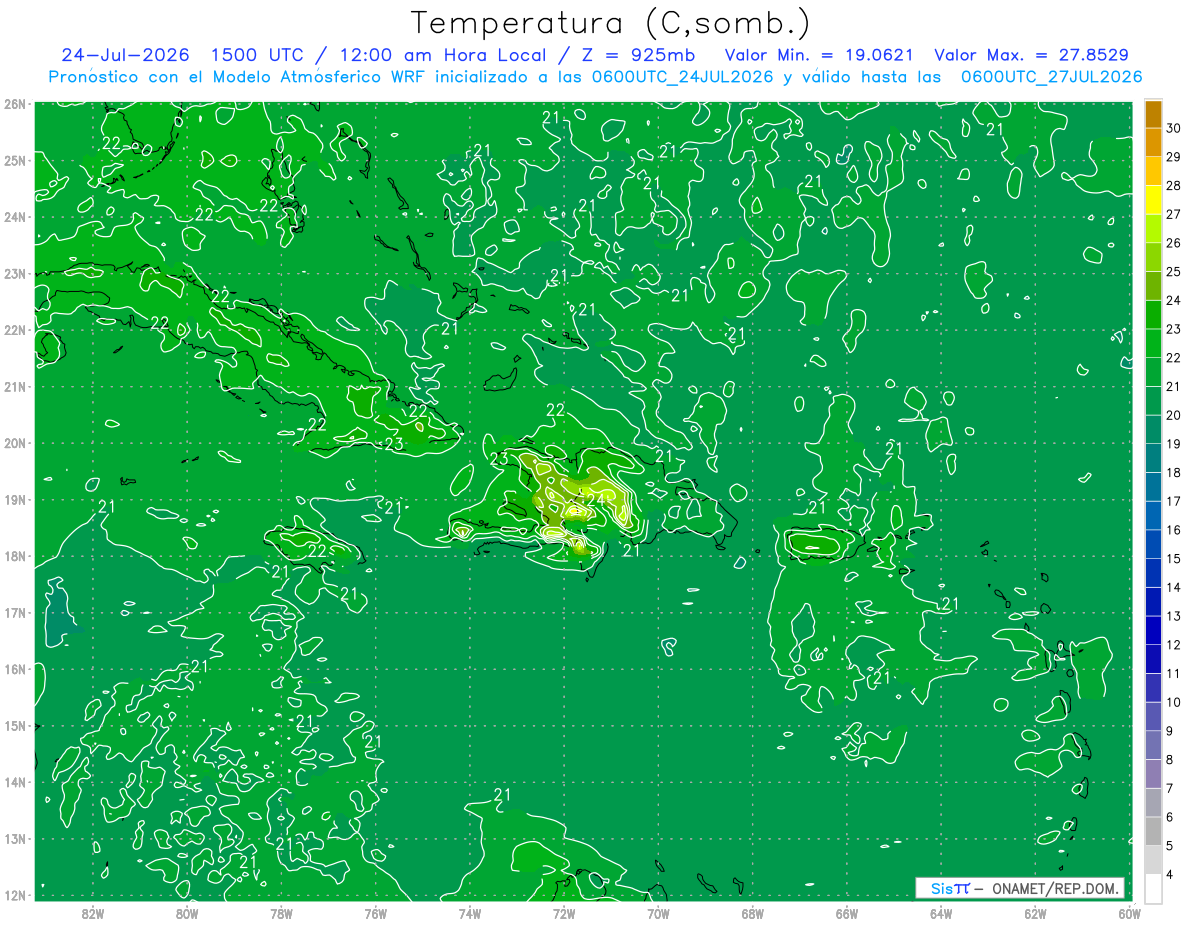
Task: Click the title 'Temperatura (C,somb.)'
Action: (611, 24)
